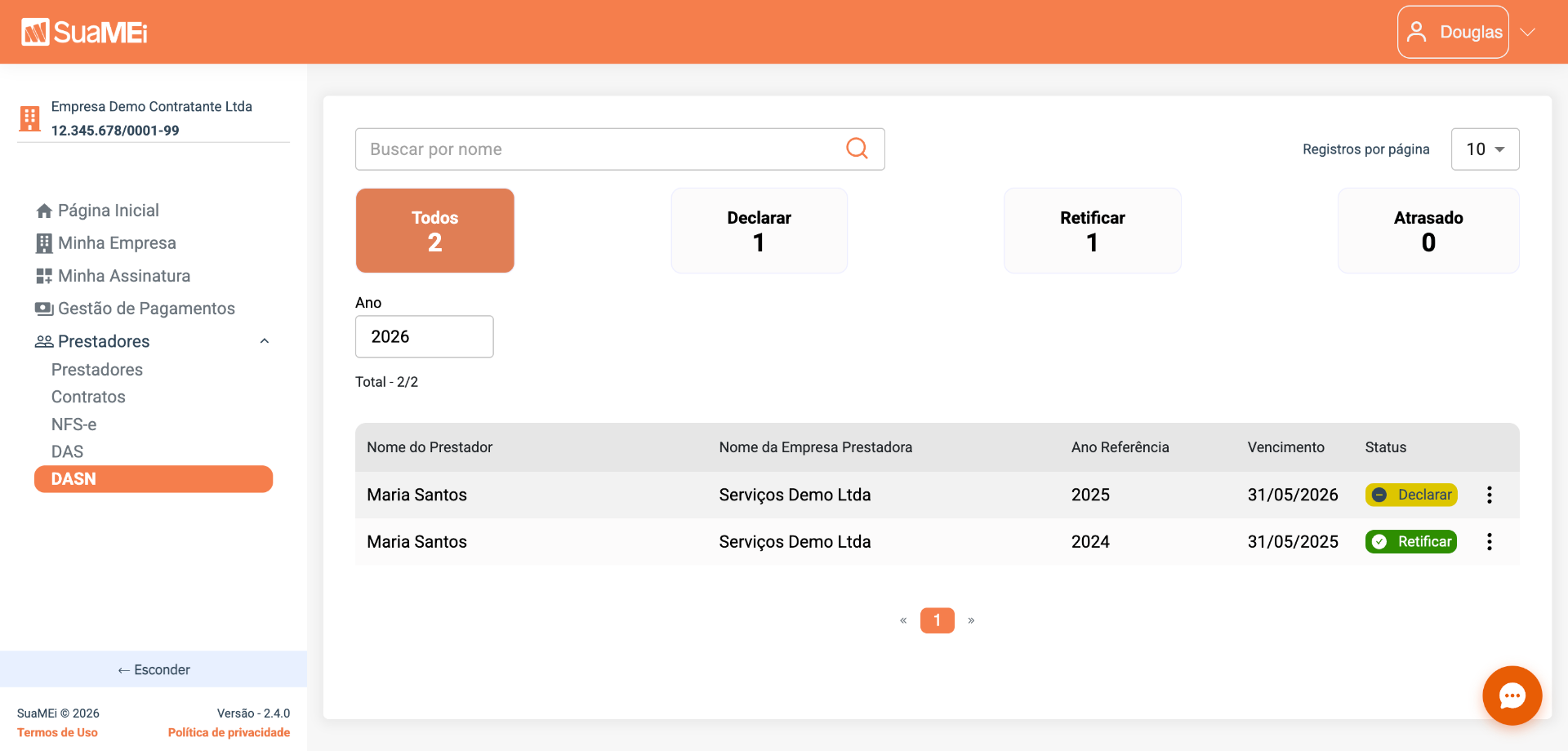Open the options menu for 2025 row
Image resolution: width=1568 pixels, height=751 pixels.
pyautogui.click(x=1490, y=495)
